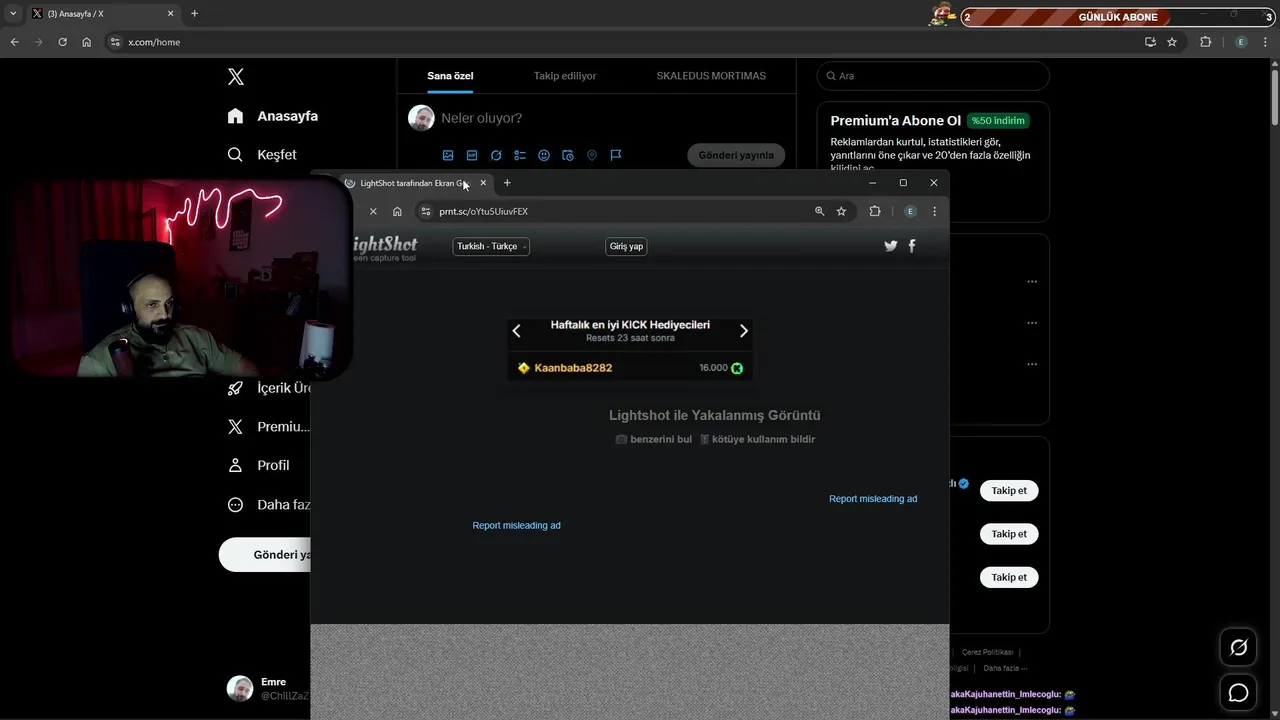Click the main browser home button
Viewport: 1280px width, 720px height.
(x=87, y=42)
